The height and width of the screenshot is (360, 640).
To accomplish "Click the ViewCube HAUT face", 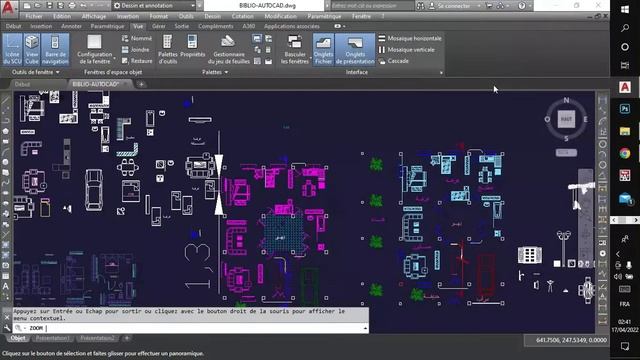I will coord(566,119).
